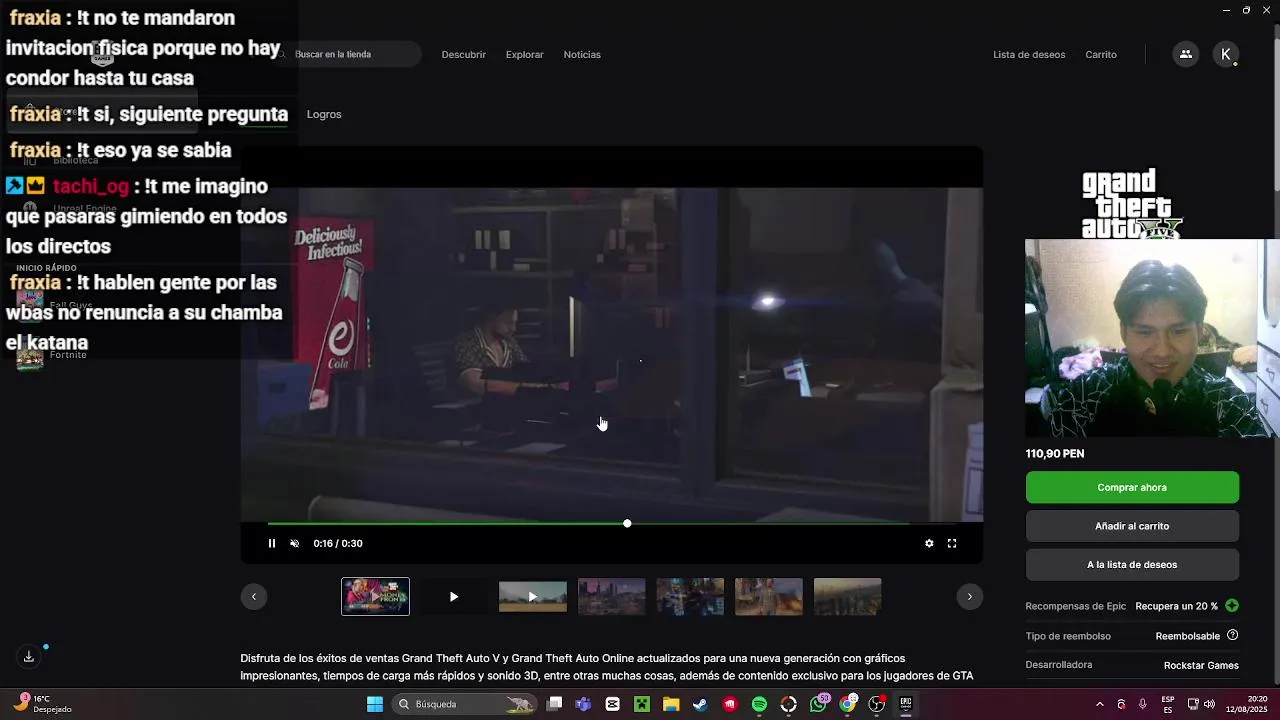
Task: Open Epic rewards plus icon
Action: [x=1232, y=606]
